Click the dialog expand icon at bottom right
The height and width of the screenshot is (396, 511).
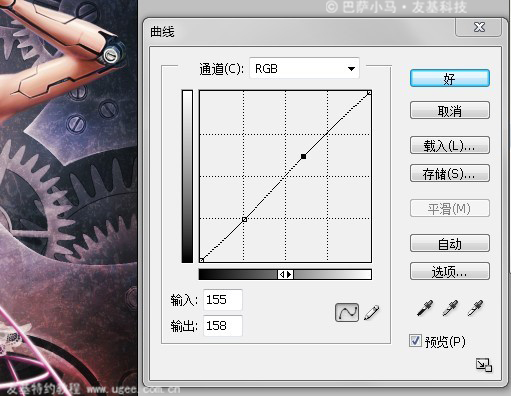click(x=484, y=365)
